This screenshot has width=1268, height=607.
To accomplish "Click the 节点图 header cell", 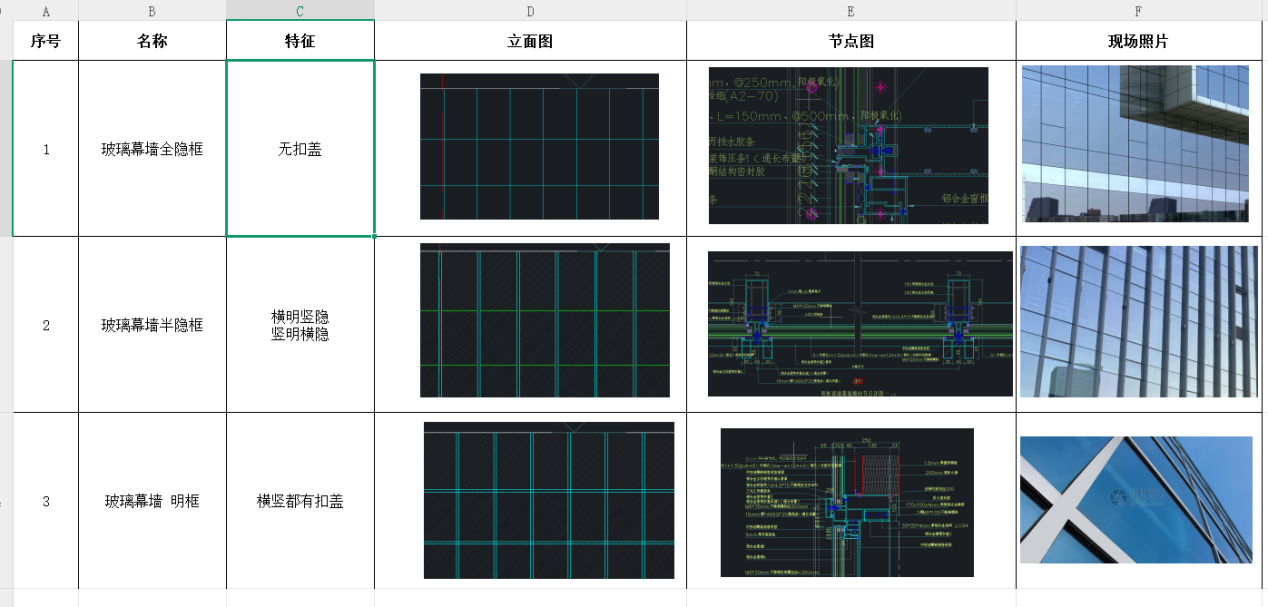I will (x=850, y=41).
